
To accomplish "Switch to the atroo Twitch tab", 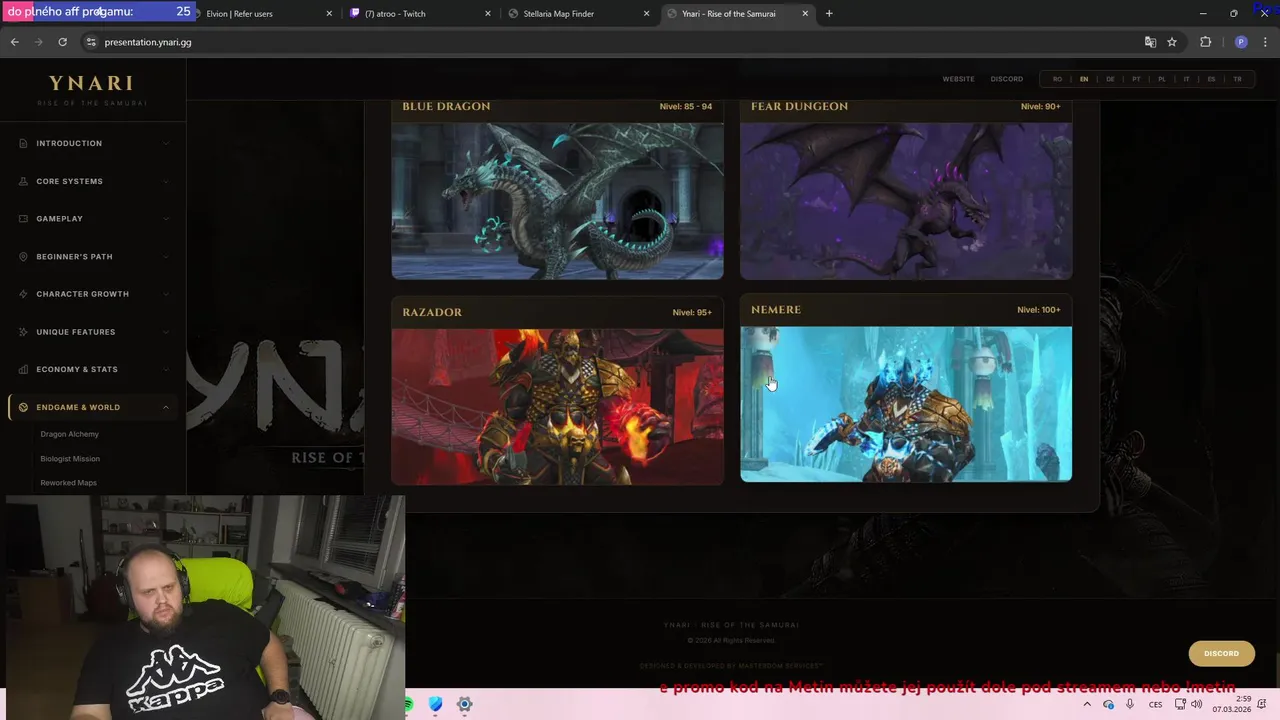I will (x=420, y=14).
